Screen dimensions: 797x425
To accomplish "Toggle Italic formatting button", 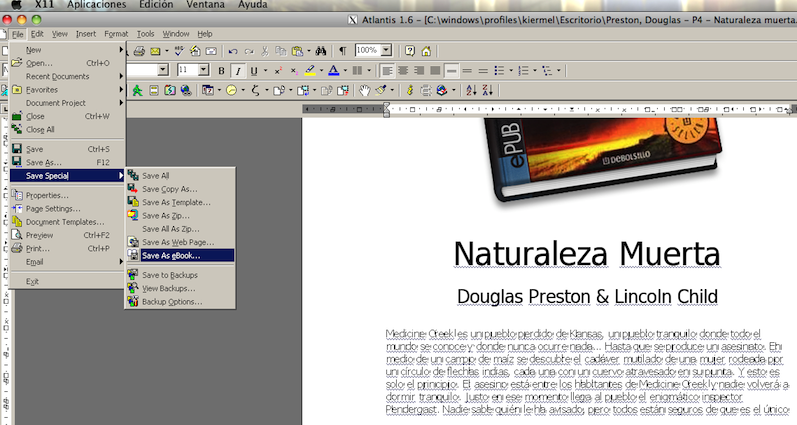I will pyautogui.click(x=238, y=70).
